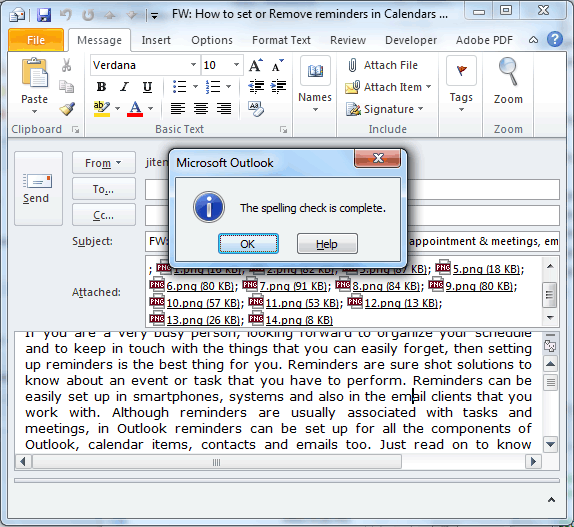Image resolution: width=574 pixels, height=527 pixels.
Task: Open Outlook Help question mark icon
Action: point(555,39)
